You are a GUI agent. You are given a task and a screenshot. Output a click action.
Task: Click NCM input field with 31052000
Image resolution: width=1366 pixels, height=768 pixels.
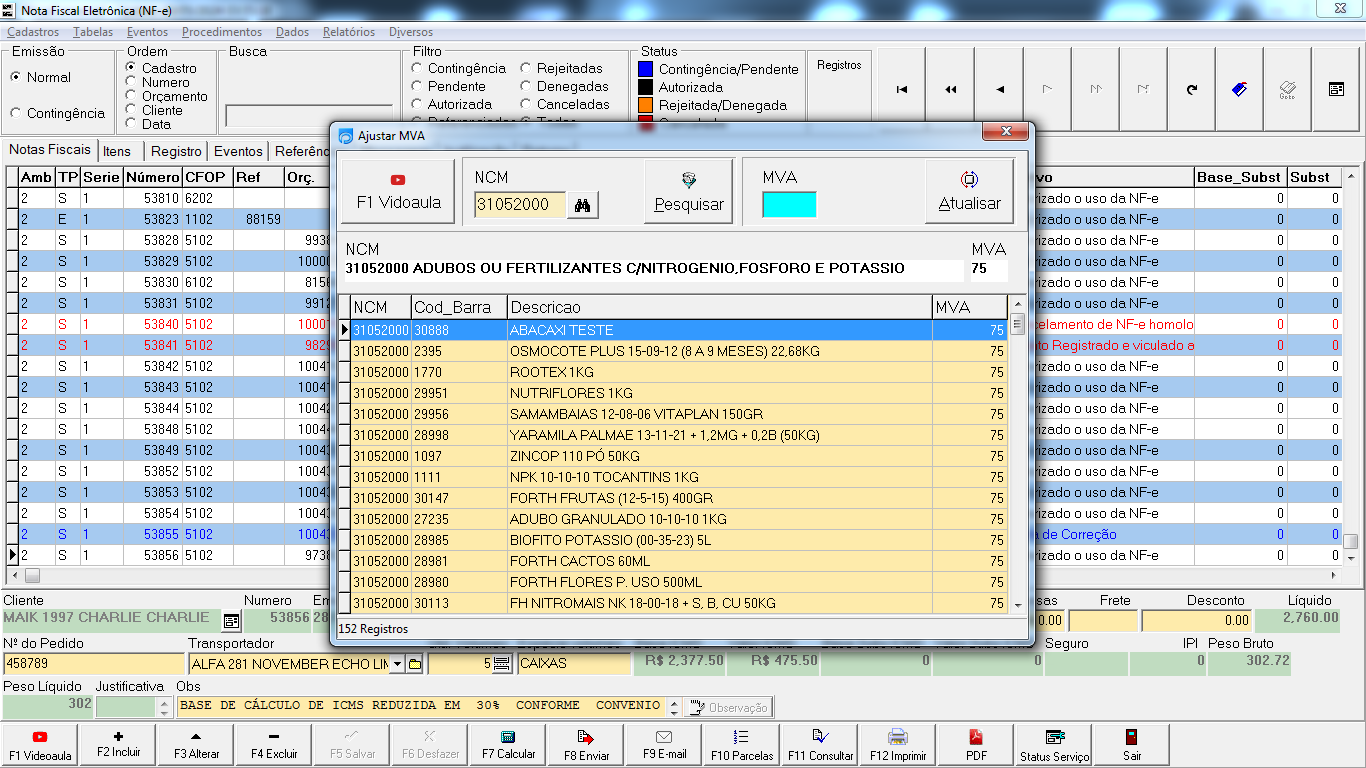pos(520,205)
